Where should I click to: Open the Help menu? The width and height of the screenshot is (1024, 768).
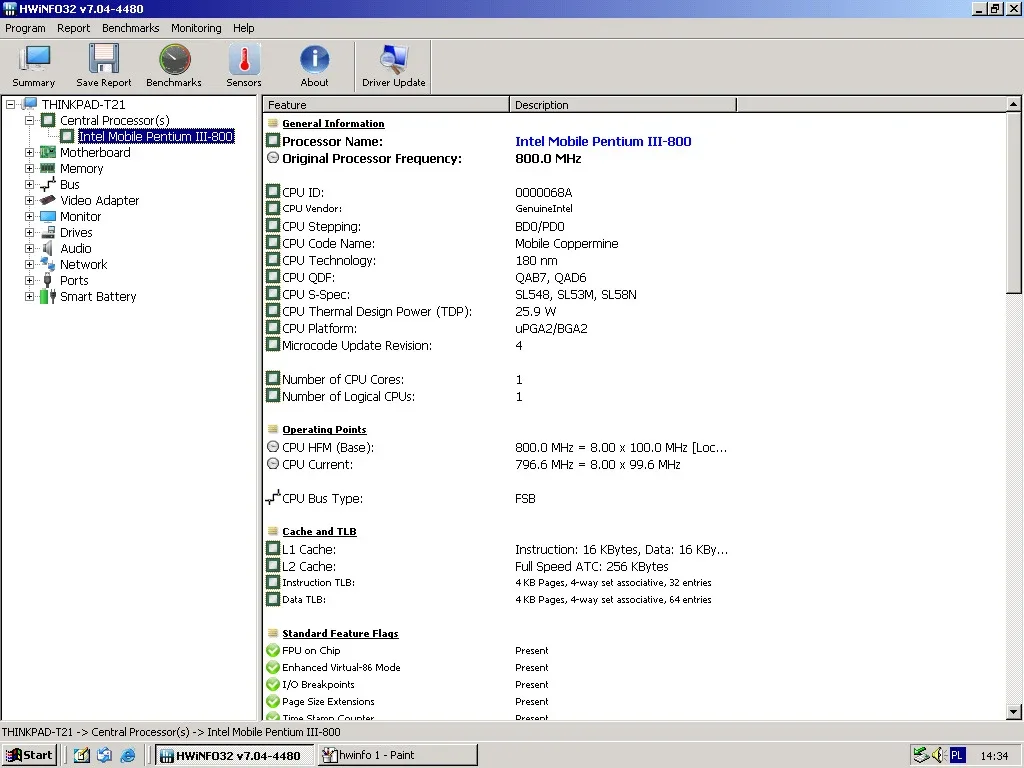pyautogui.click(x=244, y=28)
